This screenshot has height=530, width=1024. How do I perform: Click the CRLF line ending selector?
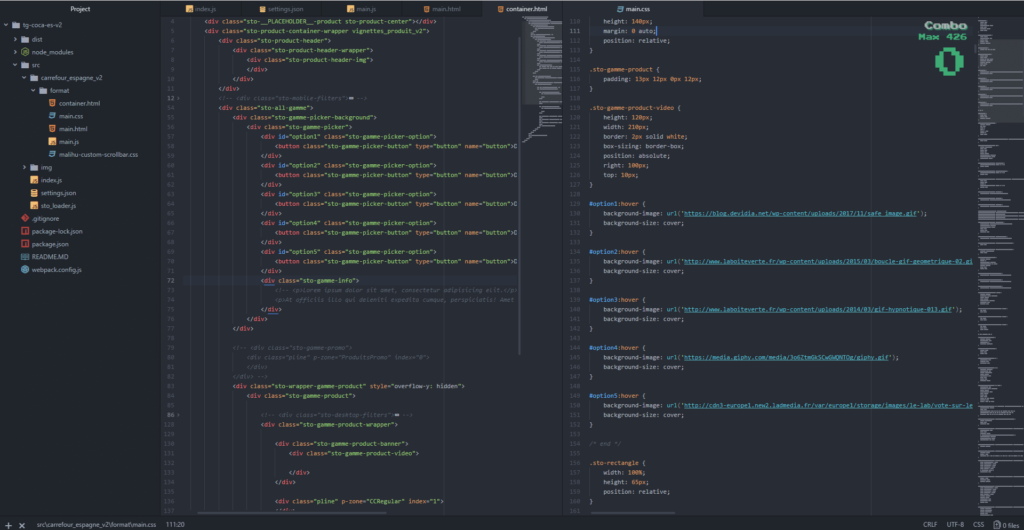[x=930, y=525]
